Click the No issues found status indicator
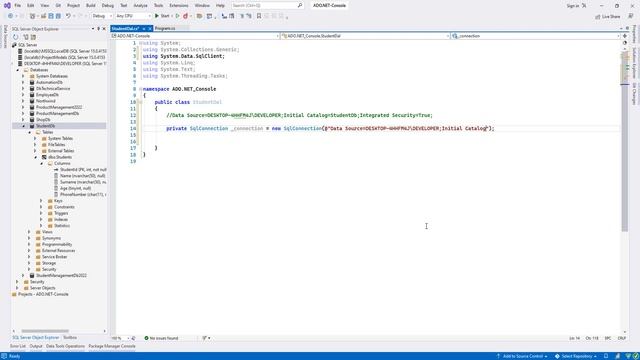The height and width of the screenshot is (360, 640). 161,338
